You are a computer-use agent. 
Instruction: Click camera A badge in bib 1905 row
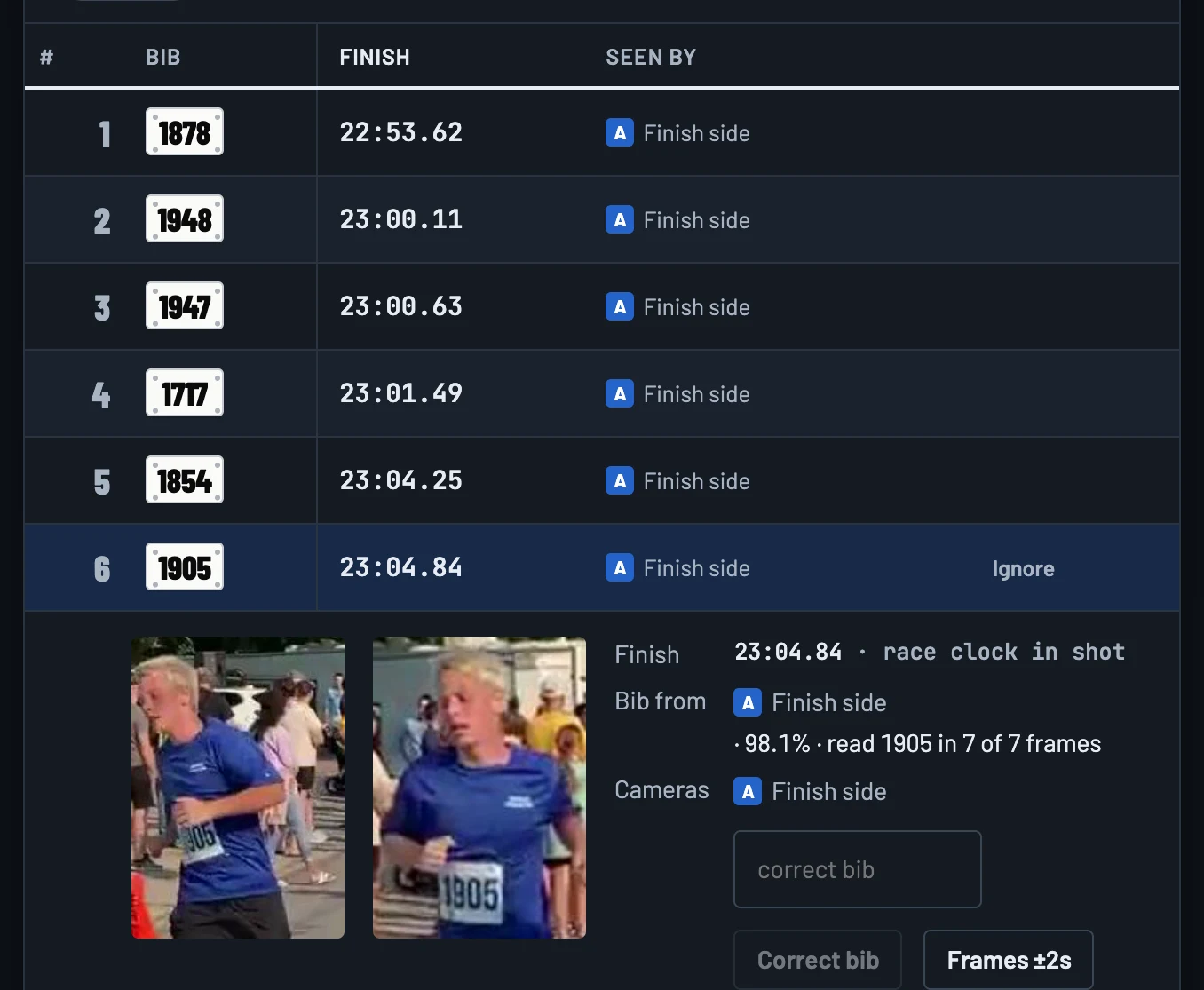(620, 567)
